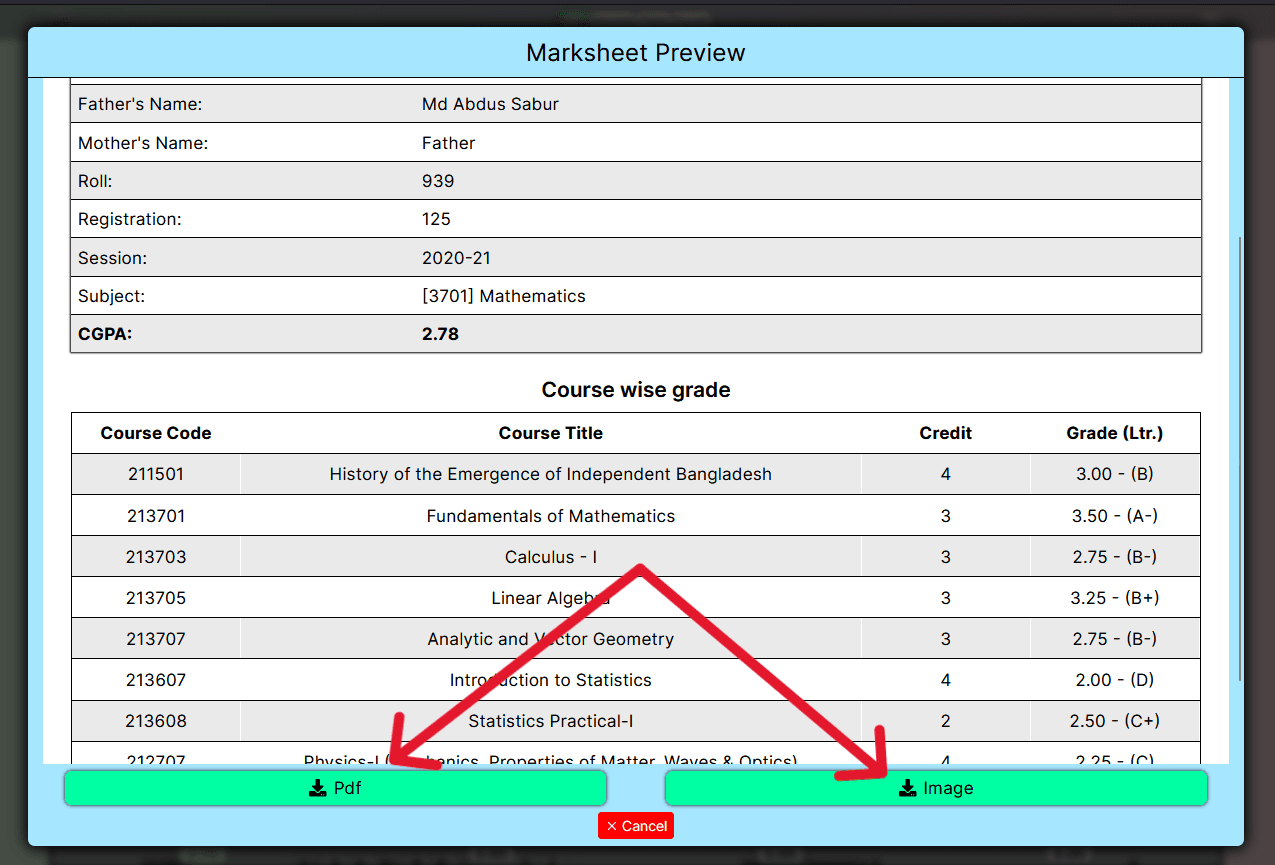Select the Introduction to Statistics row title
The width and height of the screenshot is (1275, 865).
[x=550, y=680]
